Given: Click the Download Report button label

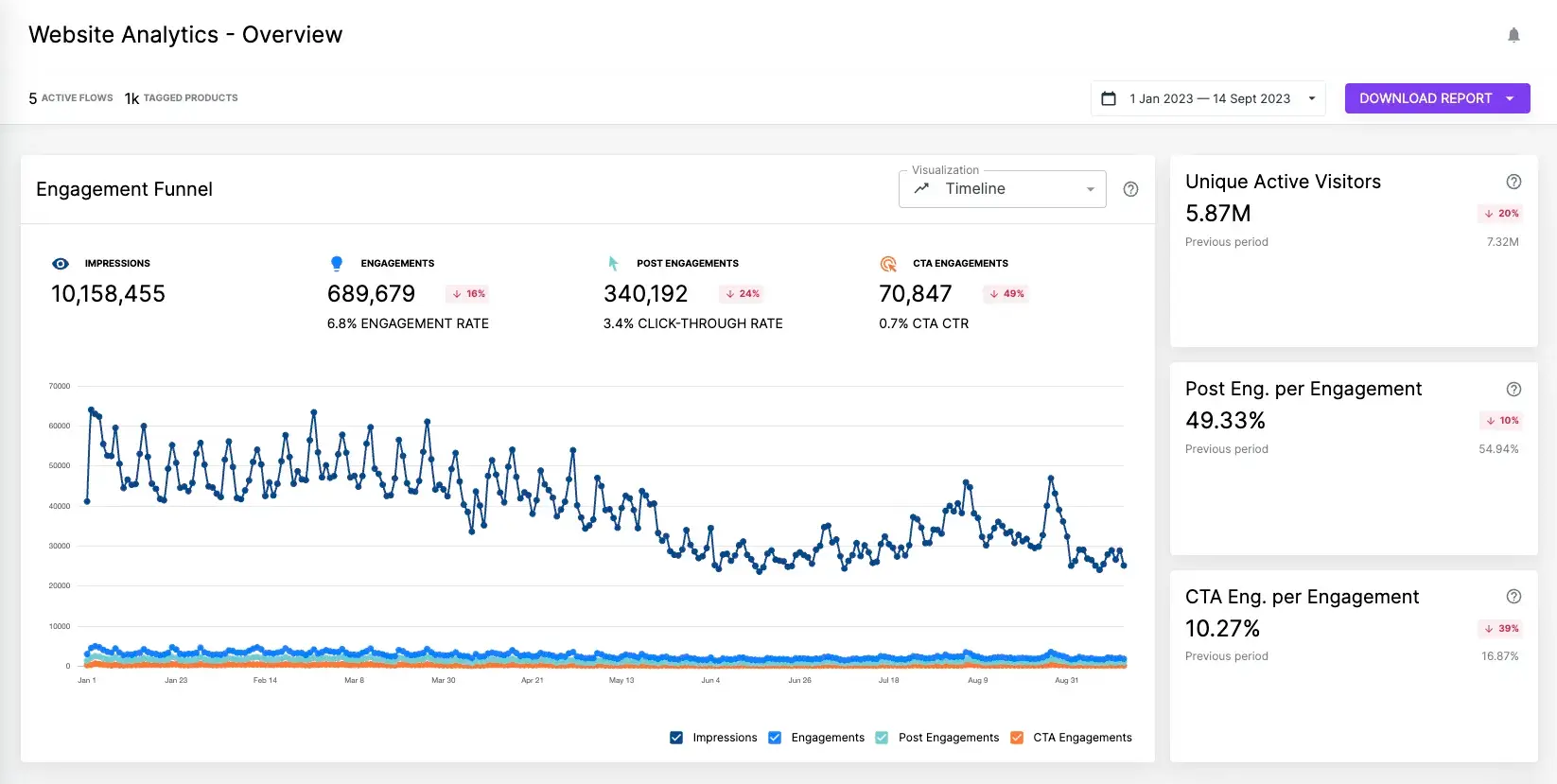Looking at the screenshot, I should 1426,98.
